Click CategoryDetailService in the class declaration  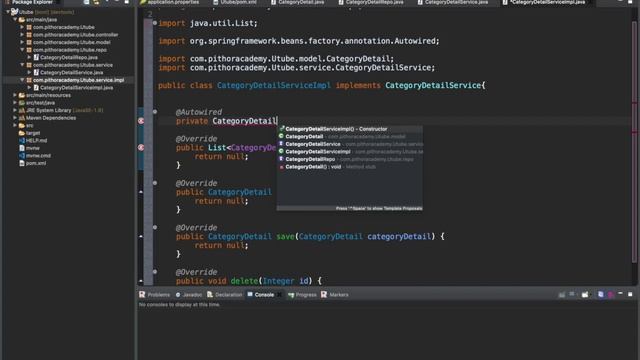click(433, 85)
